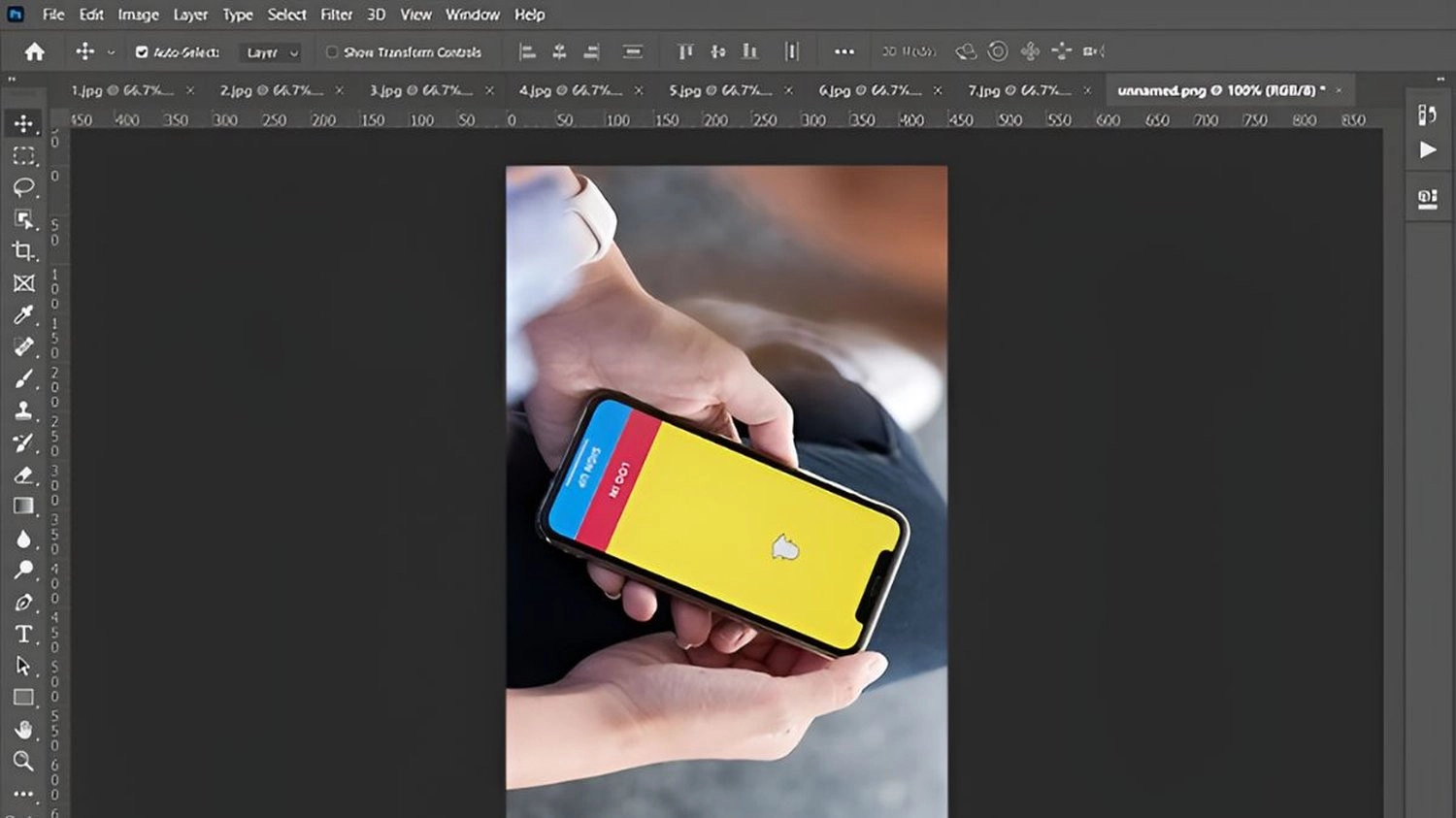Select the Brush tool
The height and width of the screenshot is (818, 1456).
24,378
